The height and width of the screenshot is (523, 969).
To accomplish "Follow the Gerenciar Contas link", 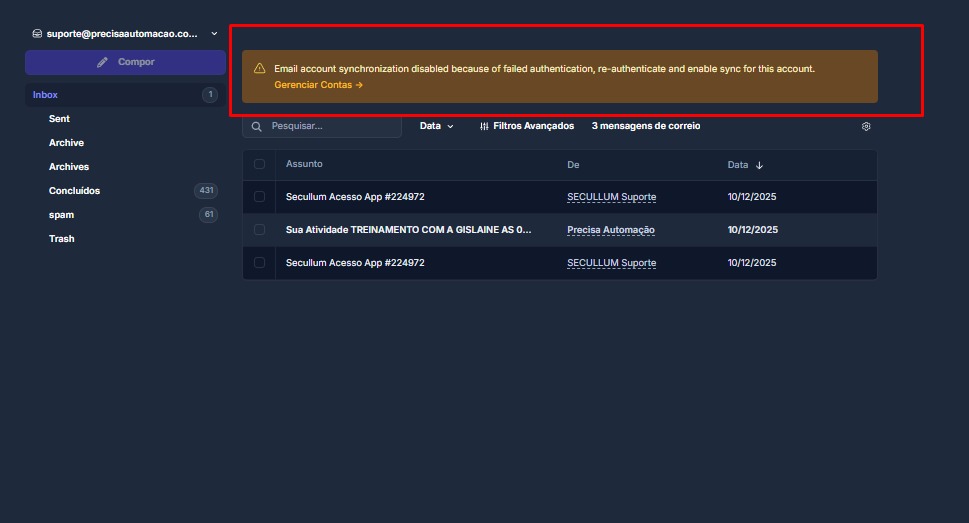I will pos(318,85).
